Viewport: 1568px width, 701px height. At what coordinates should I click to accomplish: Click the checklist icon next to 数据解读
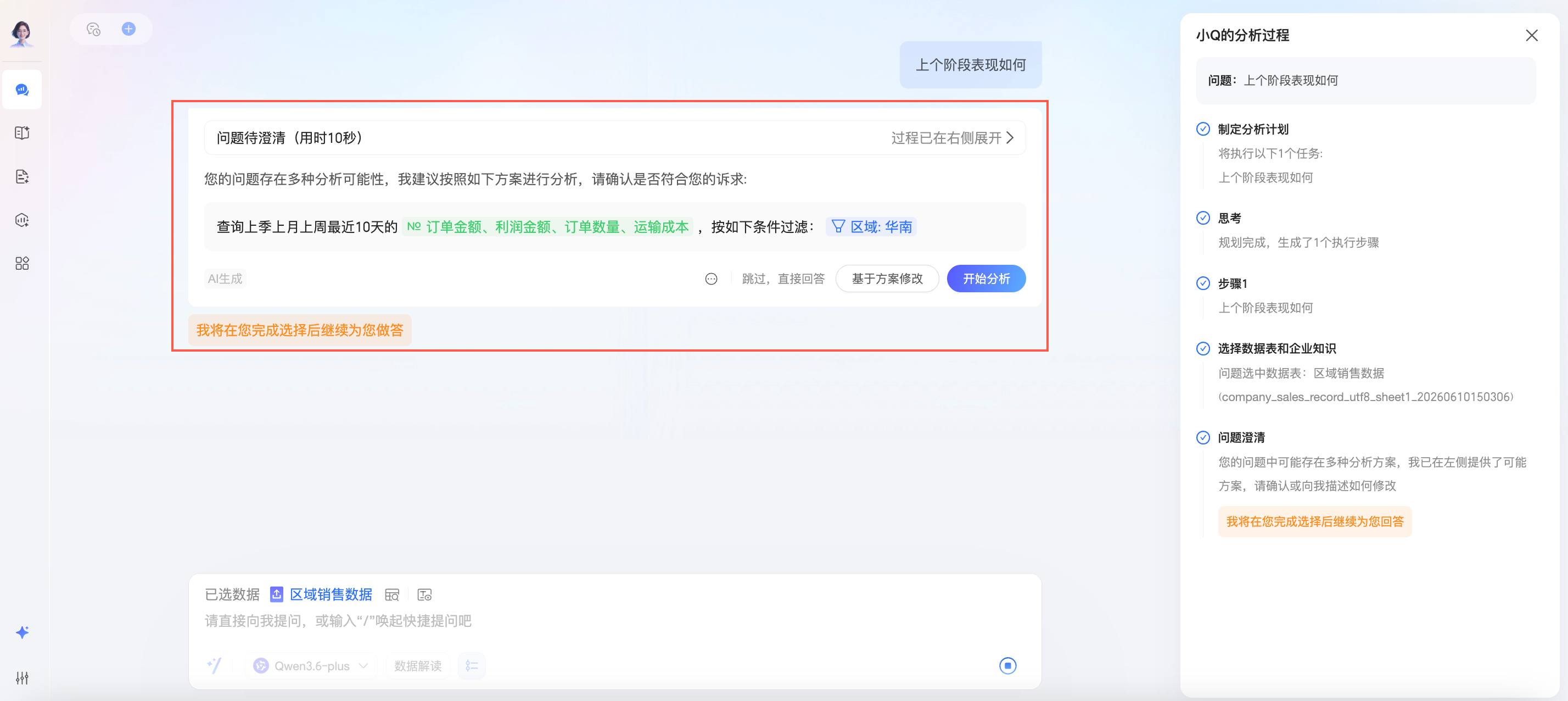point(472,666)
